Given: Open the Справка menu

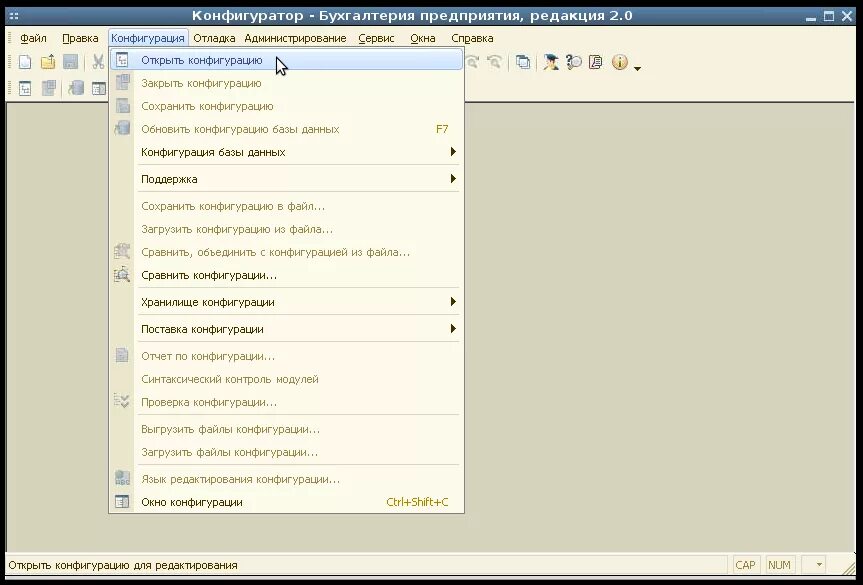Looking at the screenshot, I should click(x=472, y=38).
